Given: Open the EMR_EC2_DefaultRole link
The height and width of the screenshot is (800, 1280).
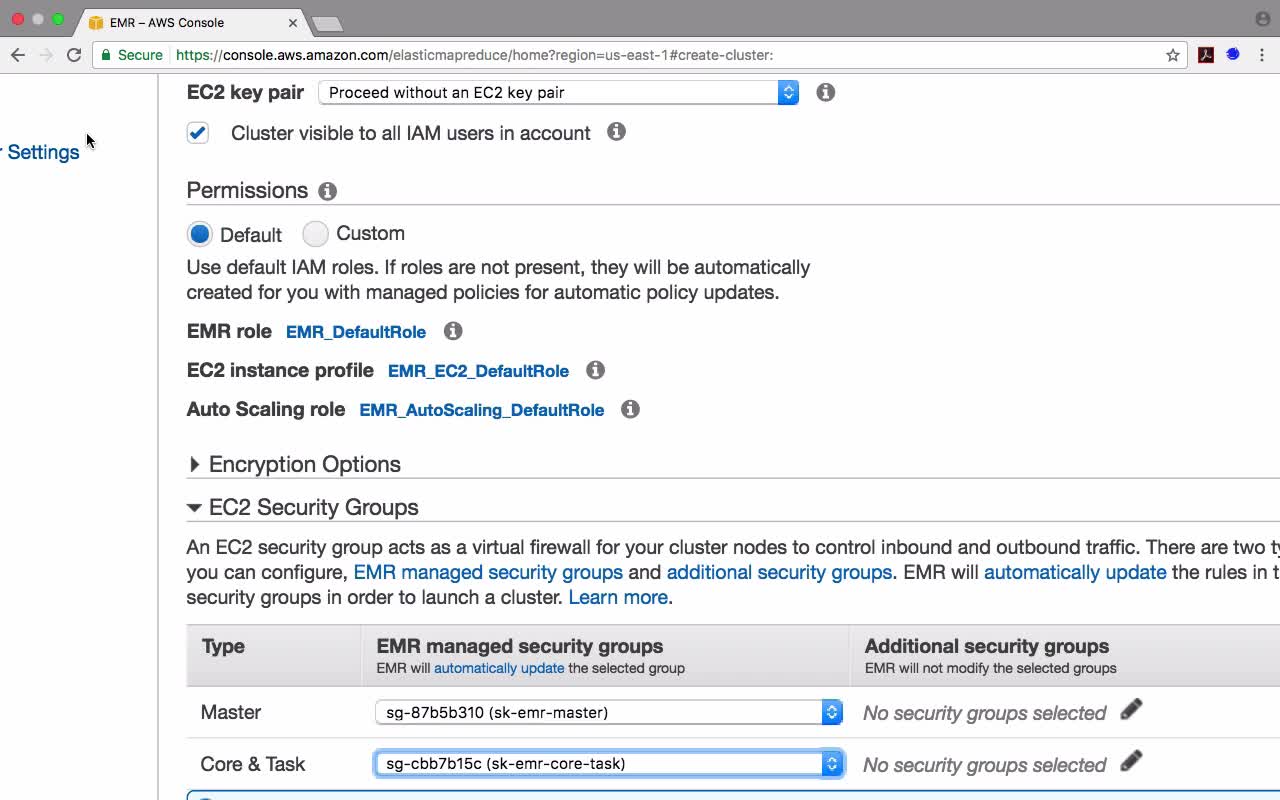Looking at the screenshot, I should click(x=478, y=371).
